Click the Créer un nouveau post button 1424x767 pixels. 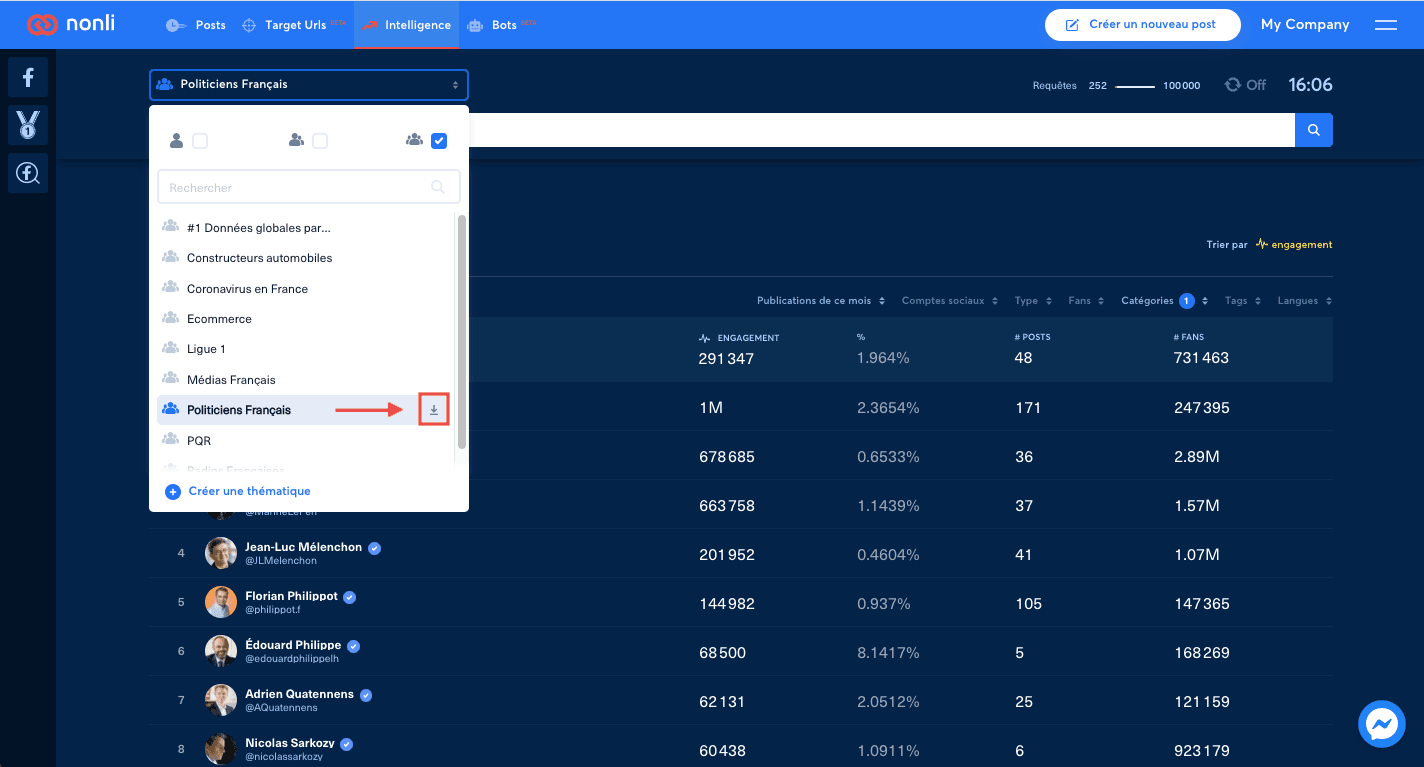1143,25
